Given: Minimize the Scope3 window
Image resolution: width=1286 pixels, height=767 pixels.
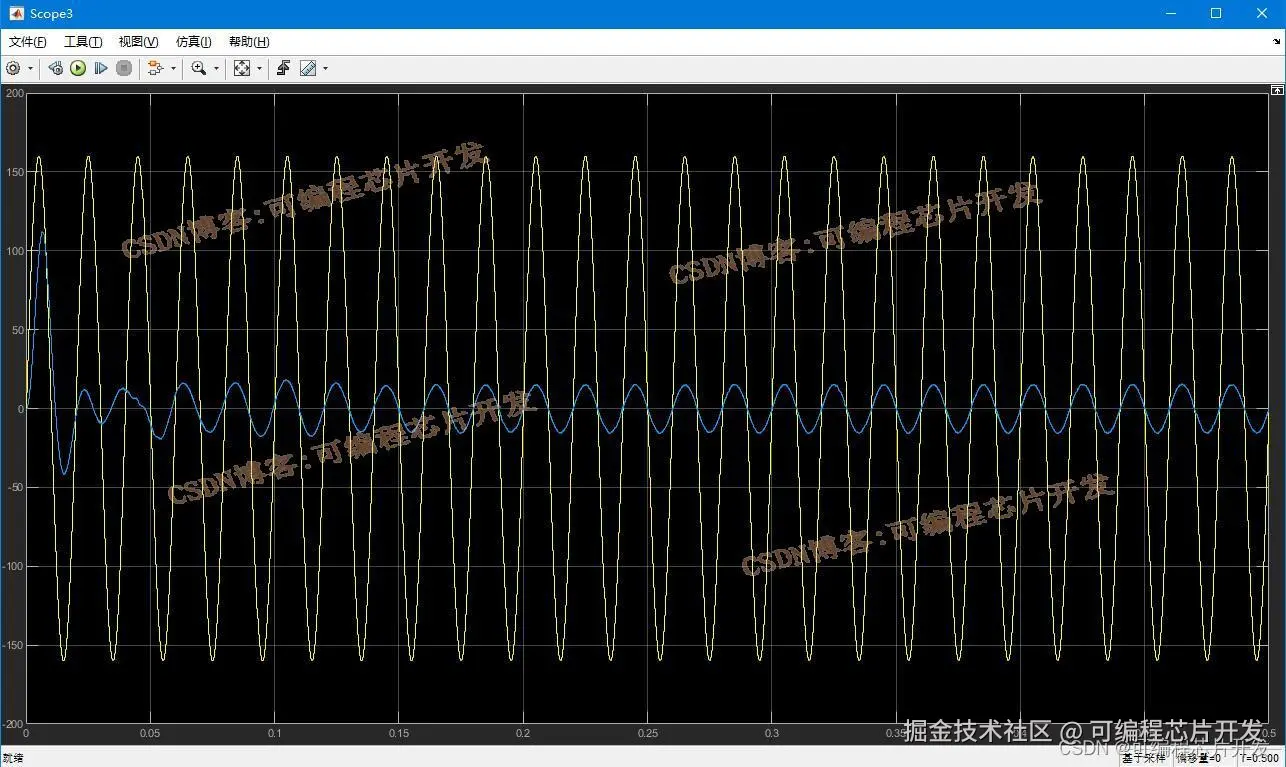Looking at the screenshot, I should pos(1171,13).
